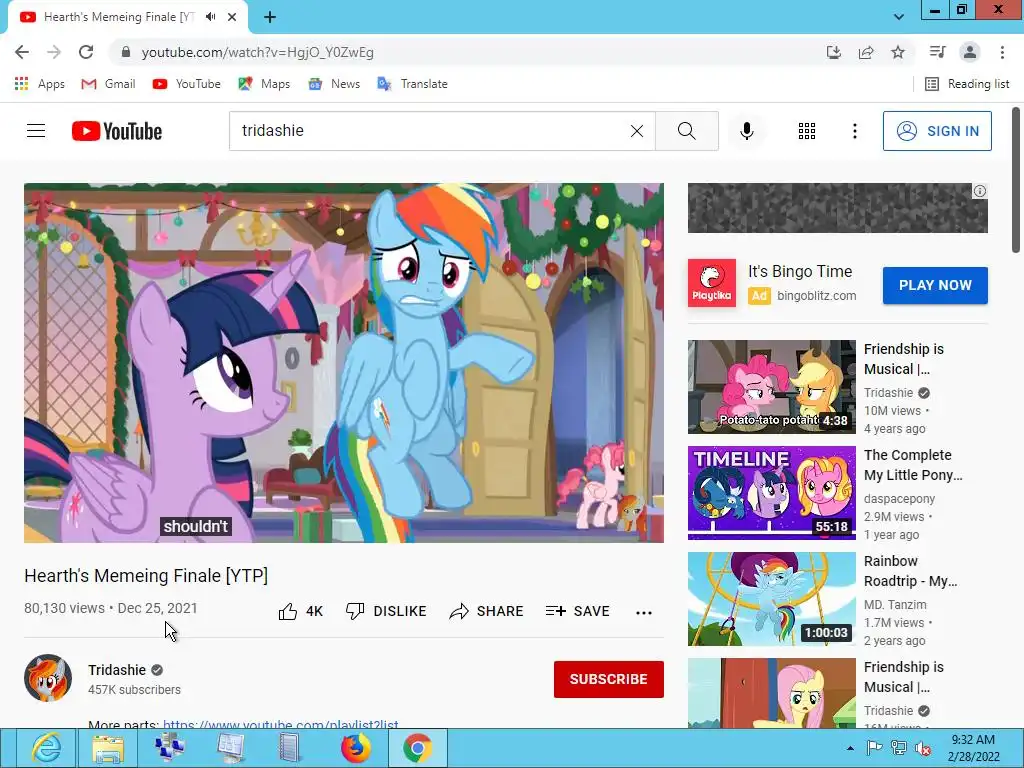Open YouTube settings three-dot menu
Viewport: 1024px width, 768px height.
[854, 131]
